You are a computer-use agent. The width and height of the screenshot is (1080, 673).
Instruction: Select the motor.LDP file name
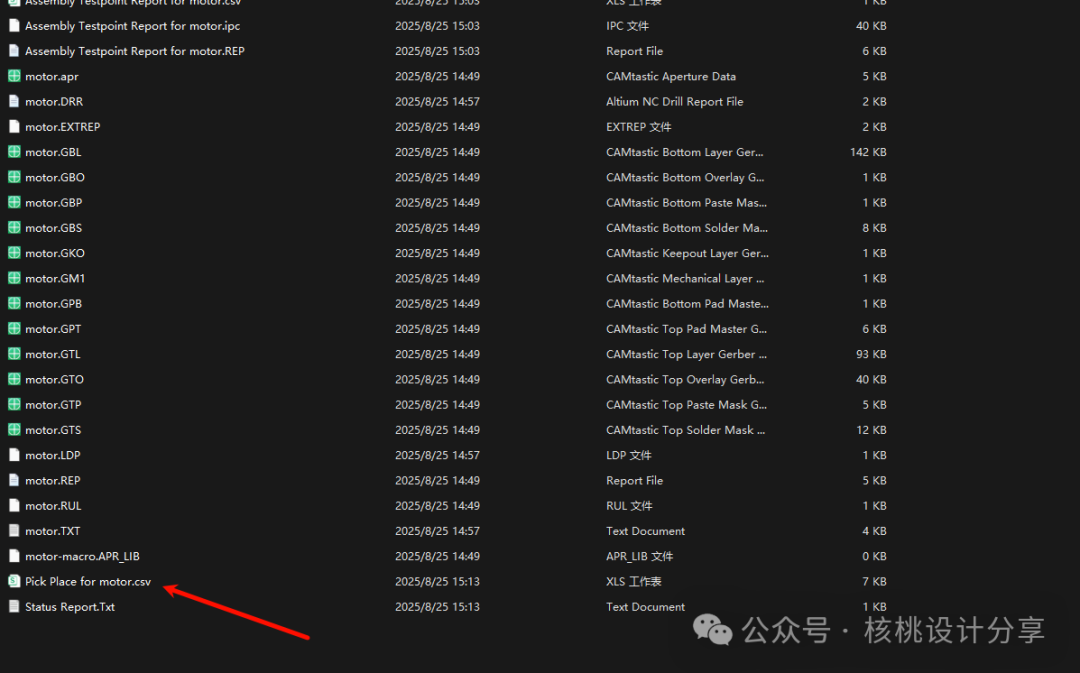52,455
